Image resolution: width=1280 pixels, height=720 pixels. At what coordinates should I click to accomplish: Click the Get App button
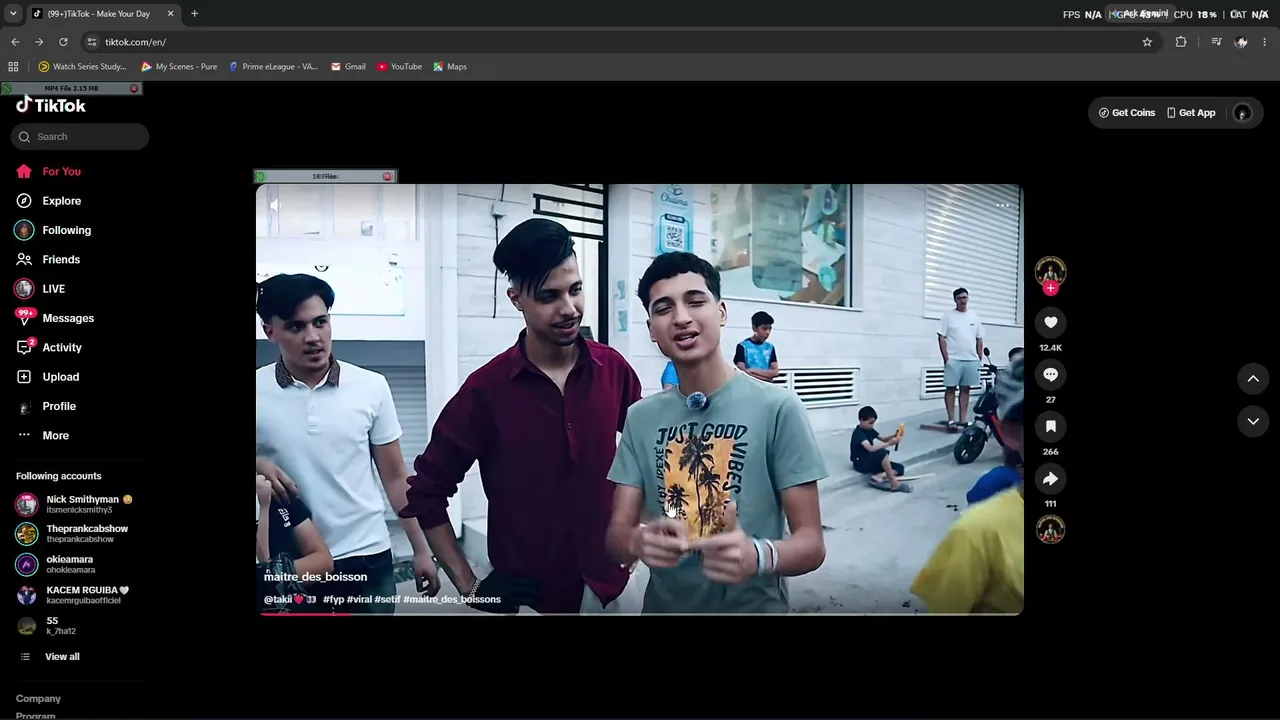point(1191,113)
